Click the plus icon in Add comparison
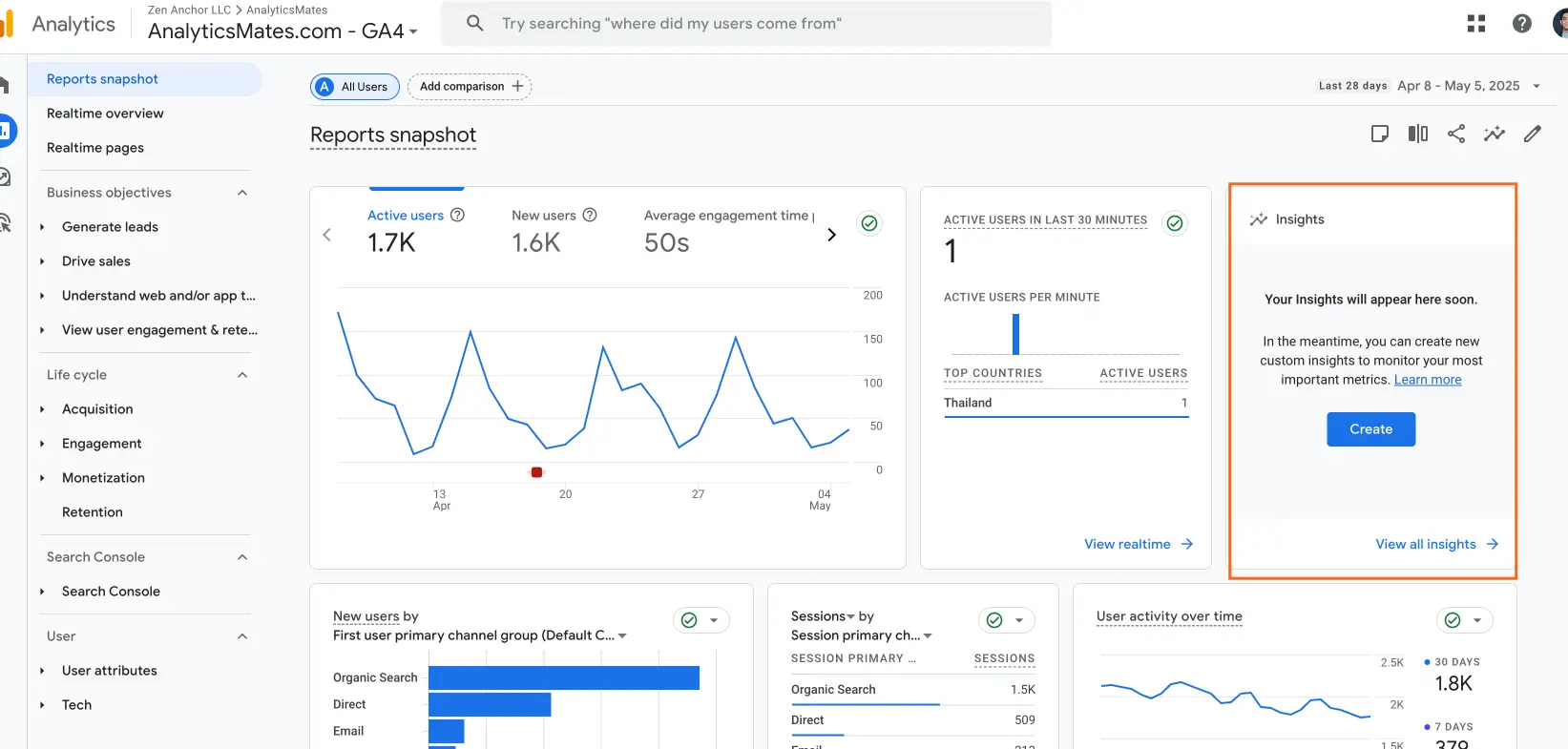This screenshot has height=749, width=1568. [518, 86]
